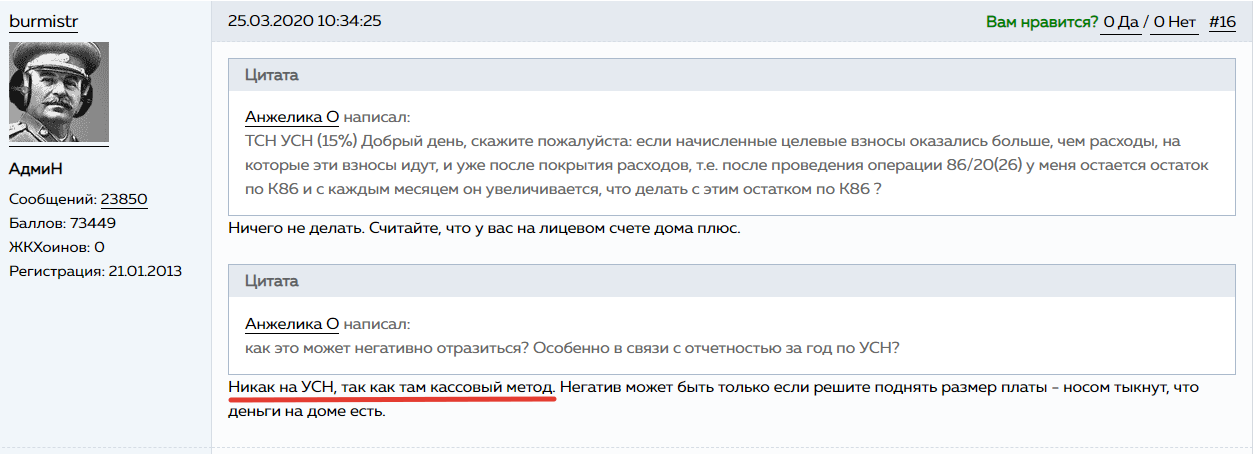
Task: Click 'деньги на доме есть.' text
Action: (306, 411)
